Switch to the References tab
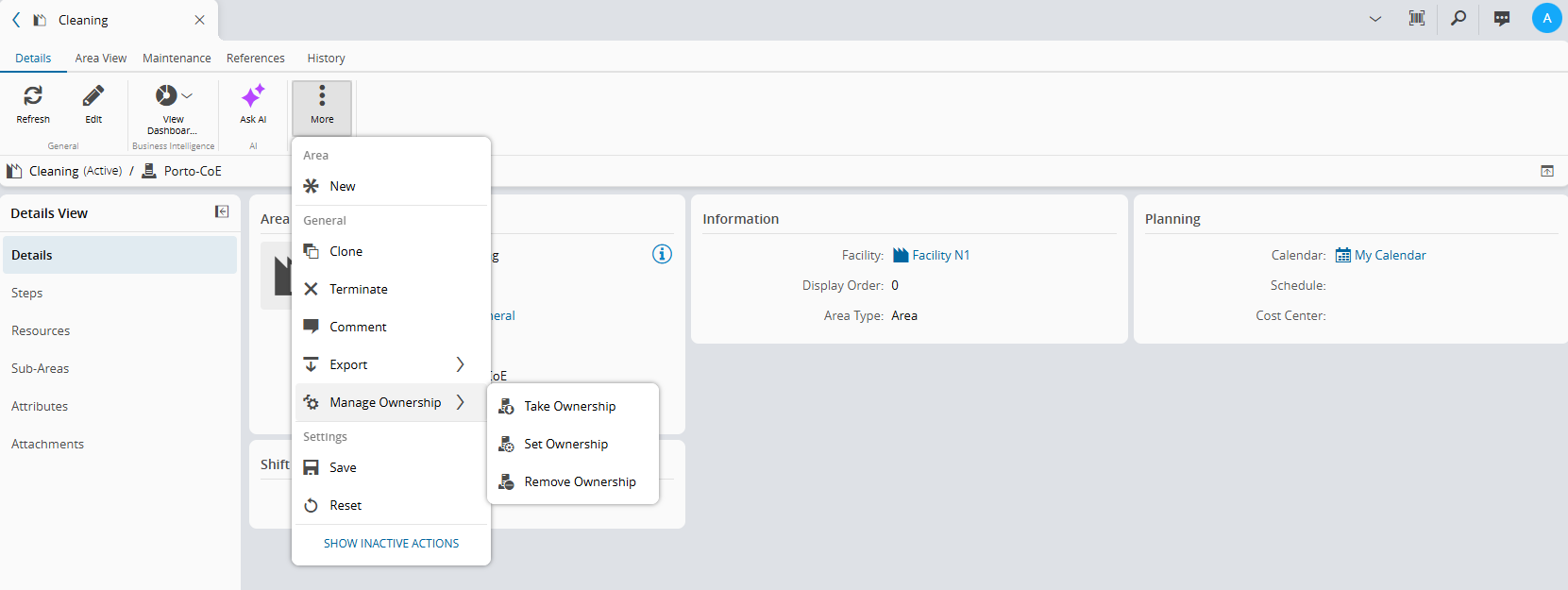Screen dimensions: 1568x590 click(256, 58)
